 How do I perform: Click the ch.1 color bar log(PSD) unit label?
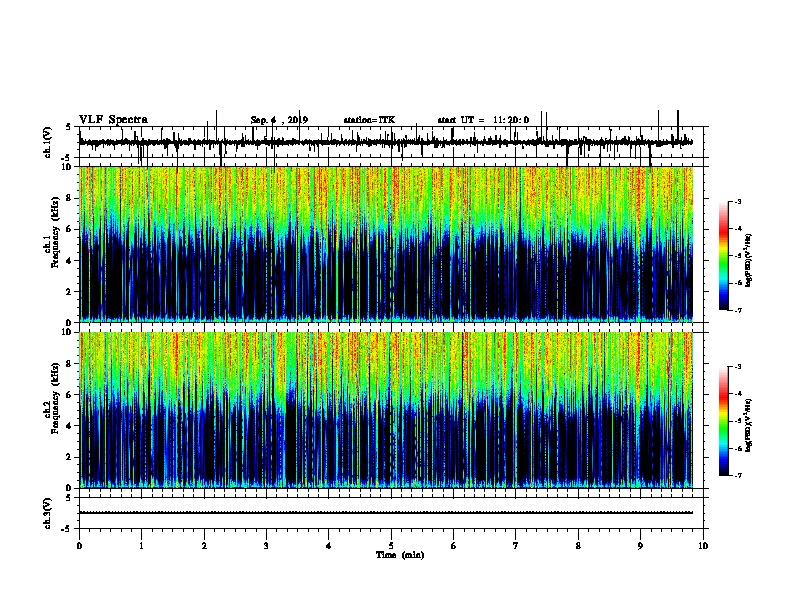(x=749, y=261)
